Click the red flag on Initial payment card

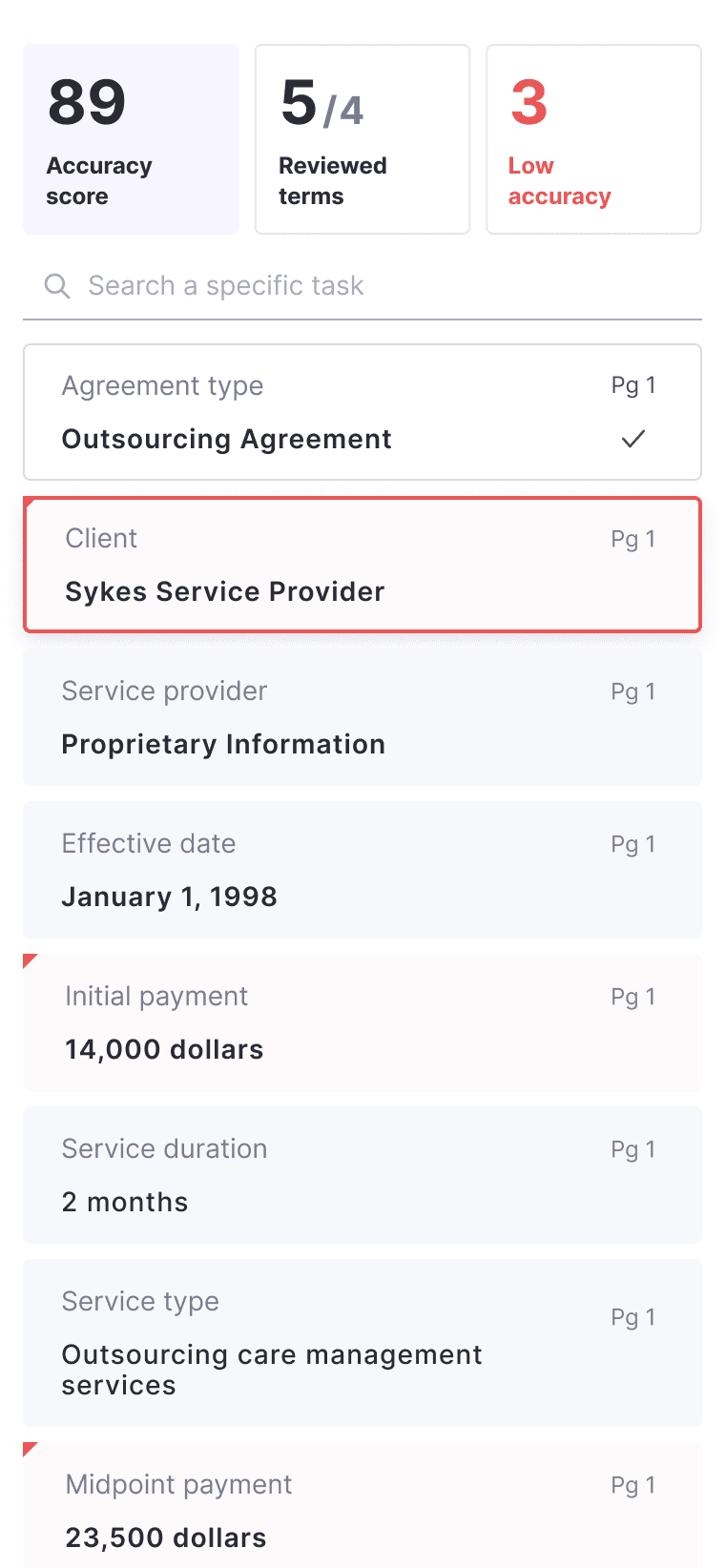coord(30,960)
